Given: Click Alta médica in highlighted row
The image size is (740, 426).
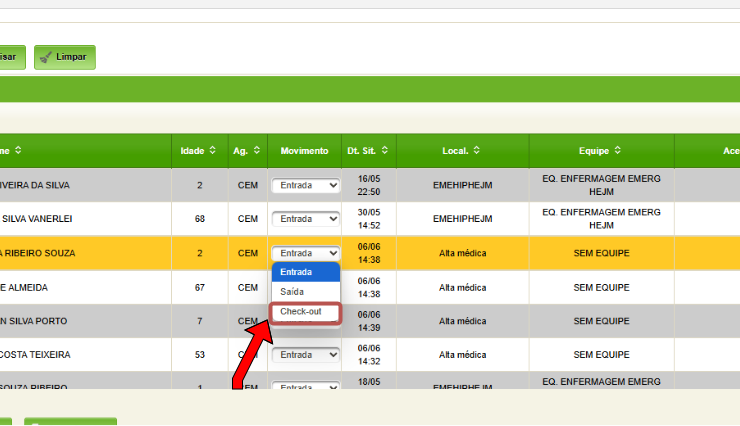Looking at the screenshot, I should [462, 253].
